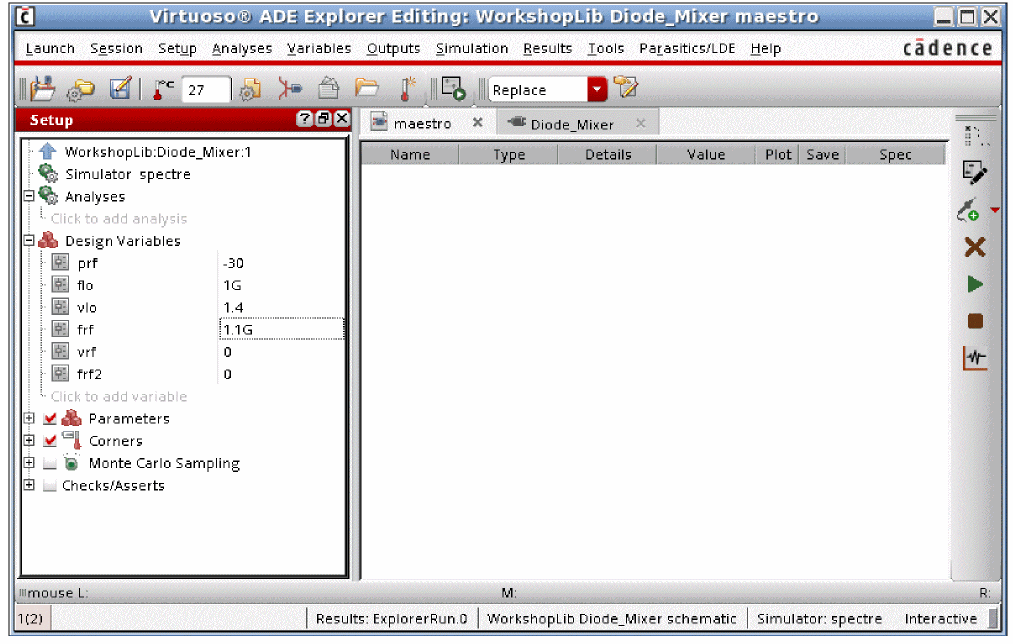Close the Diode_Mixer tab
The image size is (1013, 644).
point(640,123)
